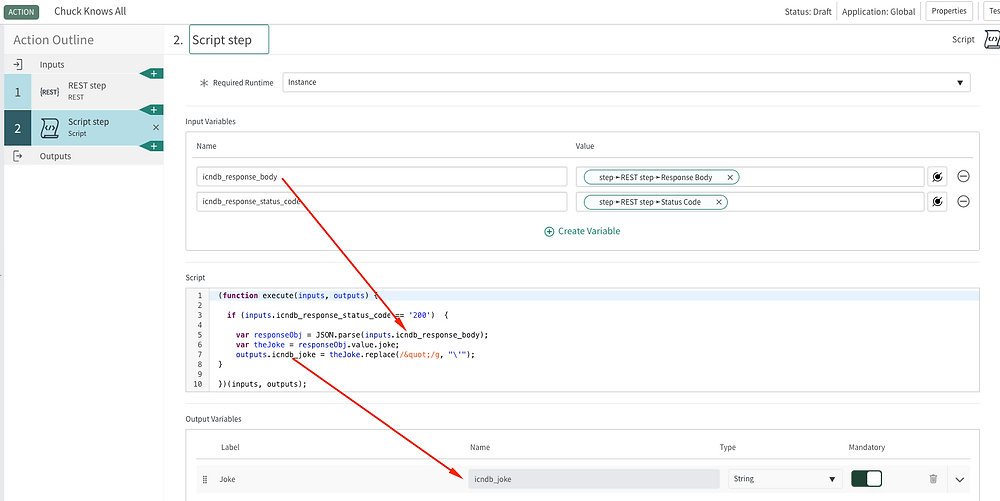Click the plus icon beside Create Variable
The height and width of the screenshot is (501, 1000).
[x=549, y=231]
